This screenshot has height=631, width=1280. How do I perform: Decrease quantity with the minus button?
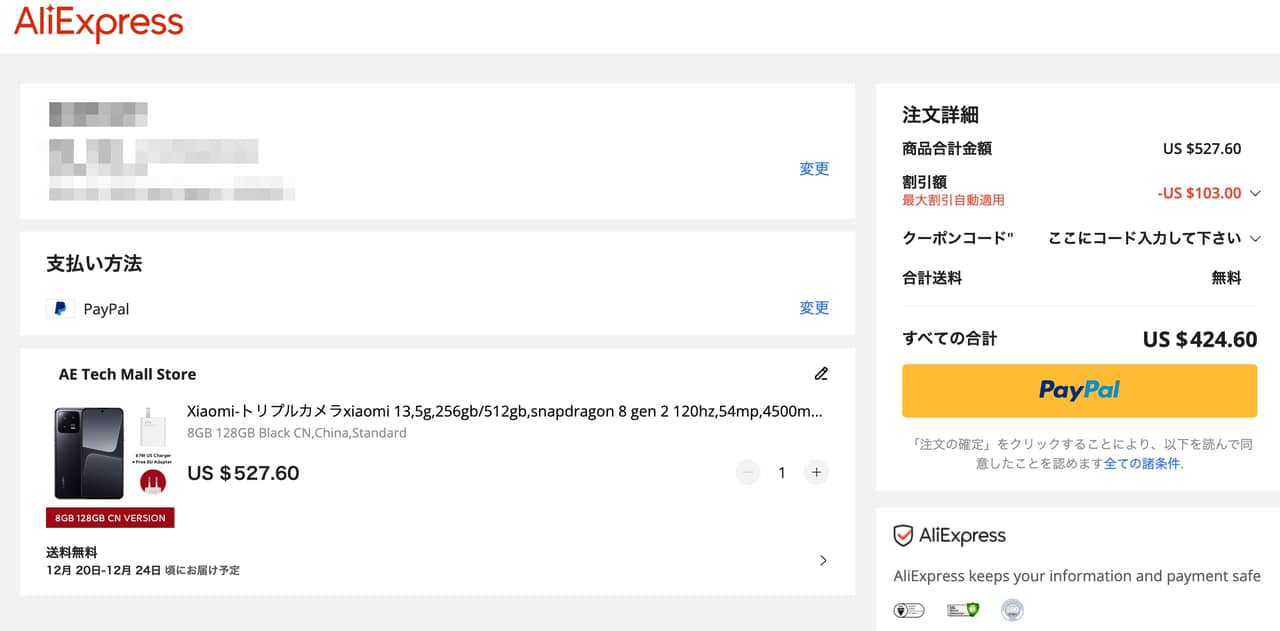tap(748, 473)
